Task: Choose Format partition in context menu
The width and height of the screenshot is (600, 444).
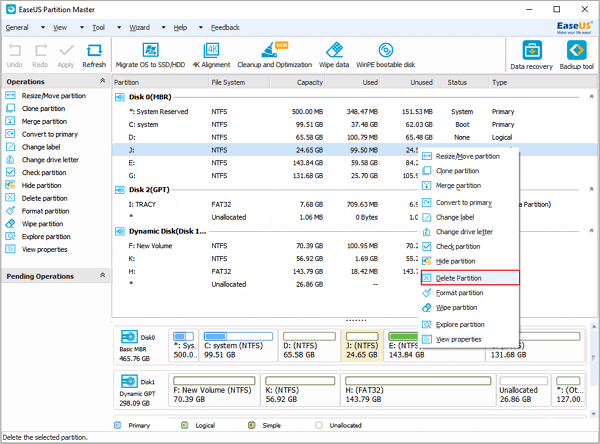Action: click(x=470, y=293)
